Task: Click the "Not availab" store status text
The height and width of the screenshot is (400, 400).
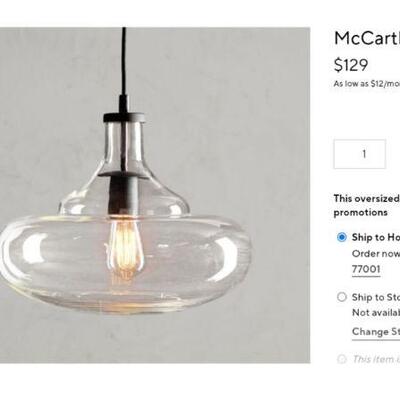Action: click(x=376, y=313)
